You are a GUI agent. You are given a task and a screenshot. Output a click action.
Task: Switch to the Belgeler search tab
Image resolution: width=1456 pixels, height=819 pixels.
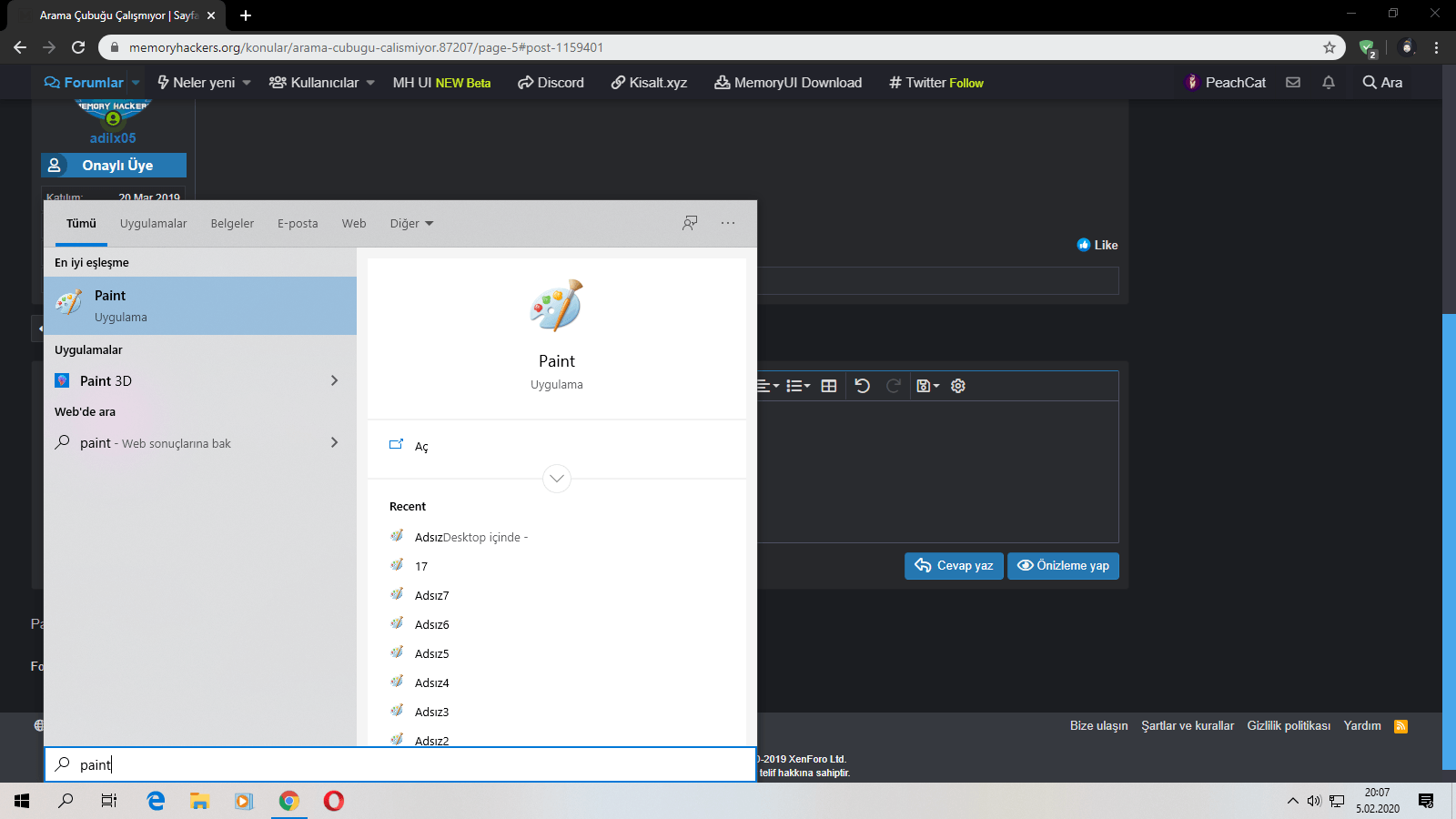coord(232,223)
